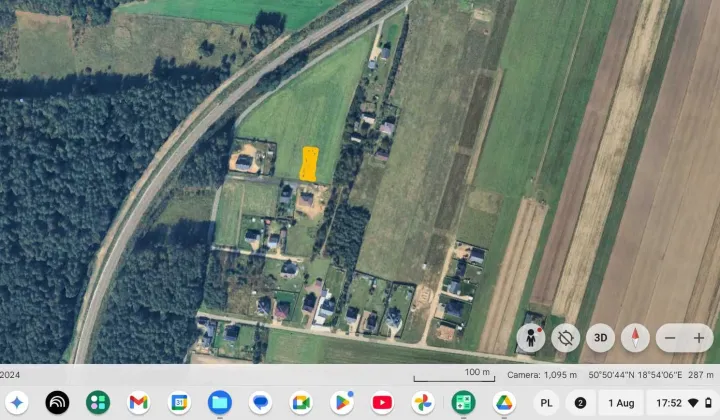720x420 pixels.
Task: Open quick settings at 17:52
Action: (683, 403)
